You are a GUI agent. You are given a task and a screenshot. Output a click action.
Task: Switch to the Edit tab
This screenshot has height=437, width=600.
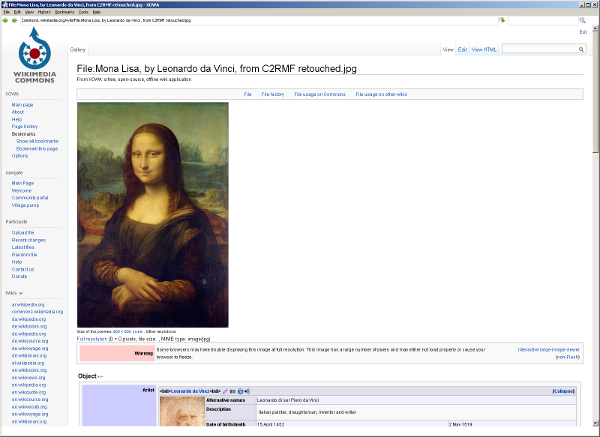coord(462,49)
